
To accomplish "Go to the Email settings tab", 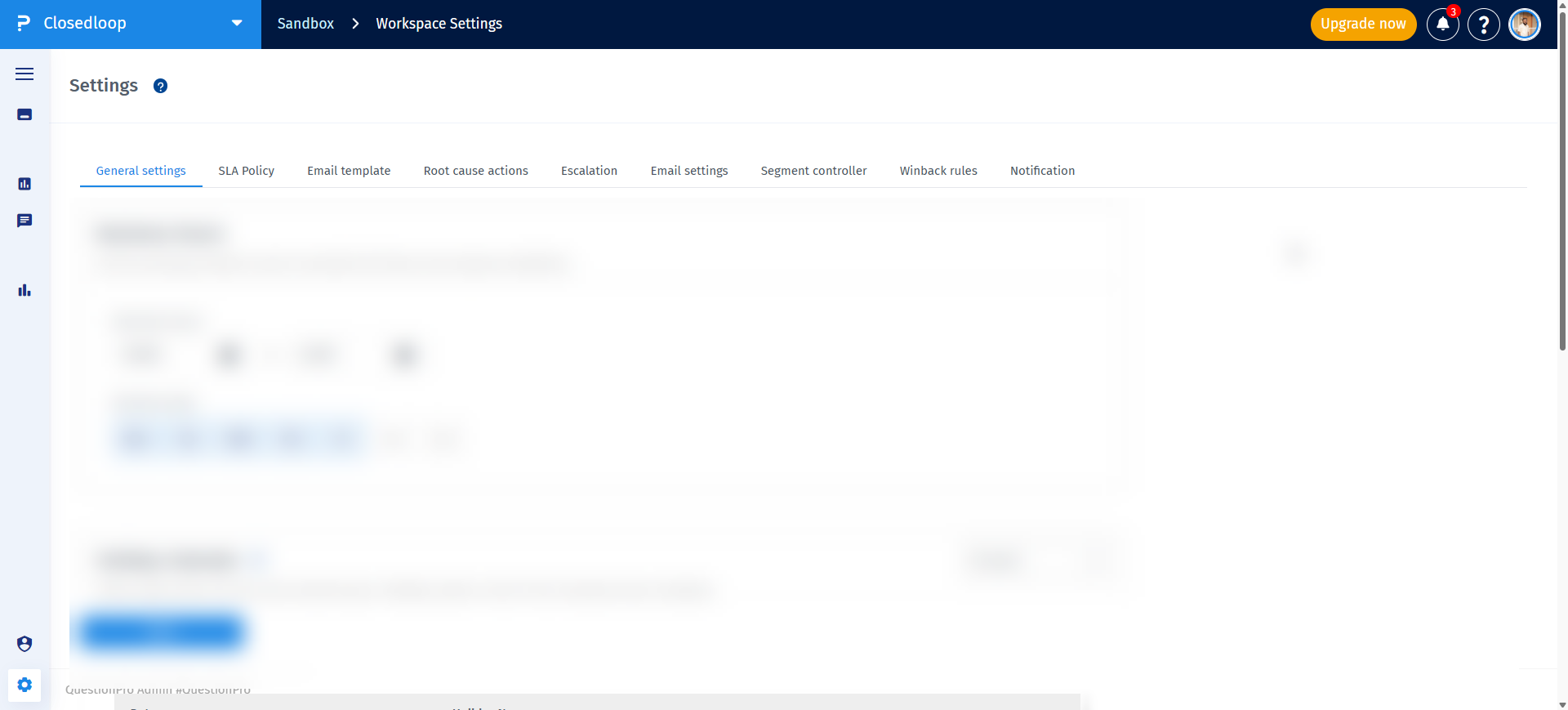I will pyautogui.click(x=689, y=171).
